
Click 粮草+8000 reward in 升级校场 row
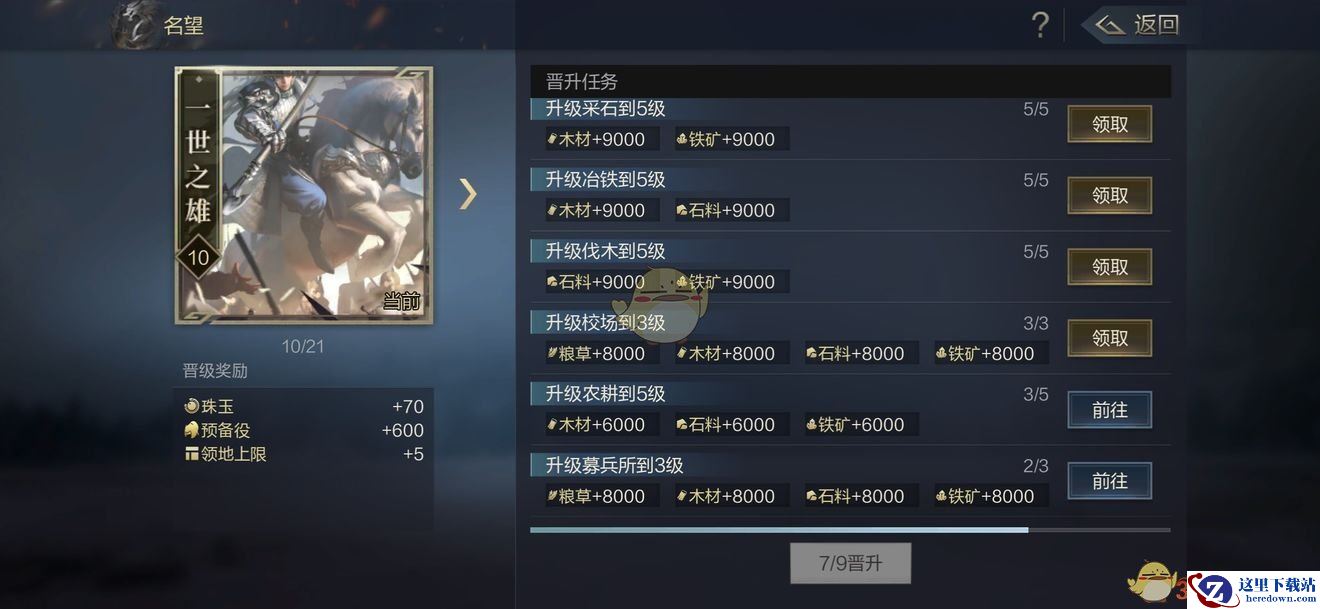point(596,353)
